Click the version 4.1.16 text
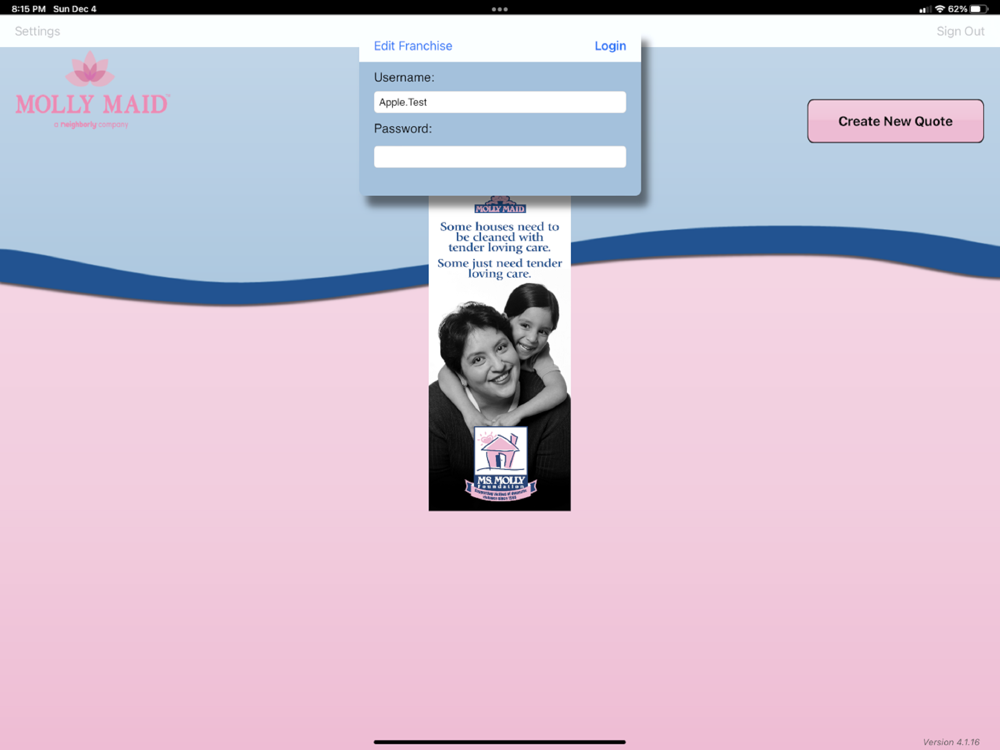The width and height of the screenshot is (1000, 750). pos(951,742)
